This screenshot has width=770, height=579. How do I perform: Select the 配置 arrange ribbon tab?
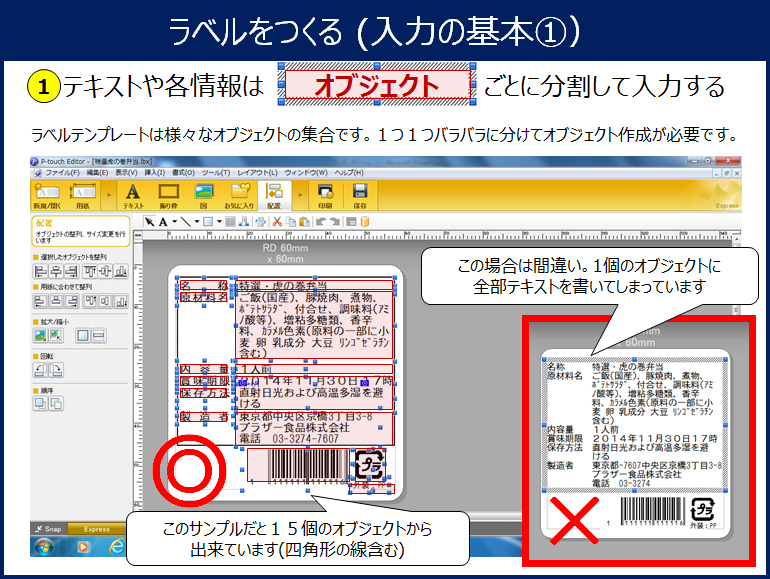click(274, 195)
